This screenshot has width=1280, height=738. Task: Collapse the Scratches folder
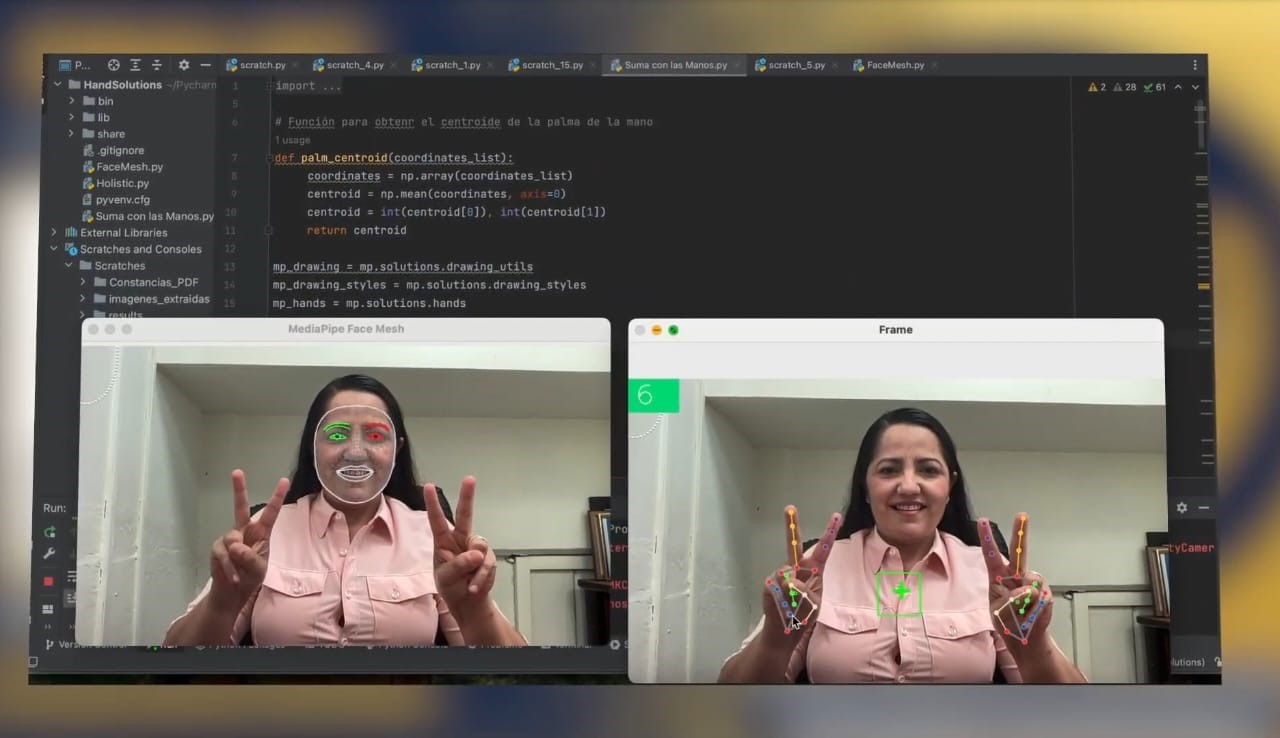[x=69, y=266]
